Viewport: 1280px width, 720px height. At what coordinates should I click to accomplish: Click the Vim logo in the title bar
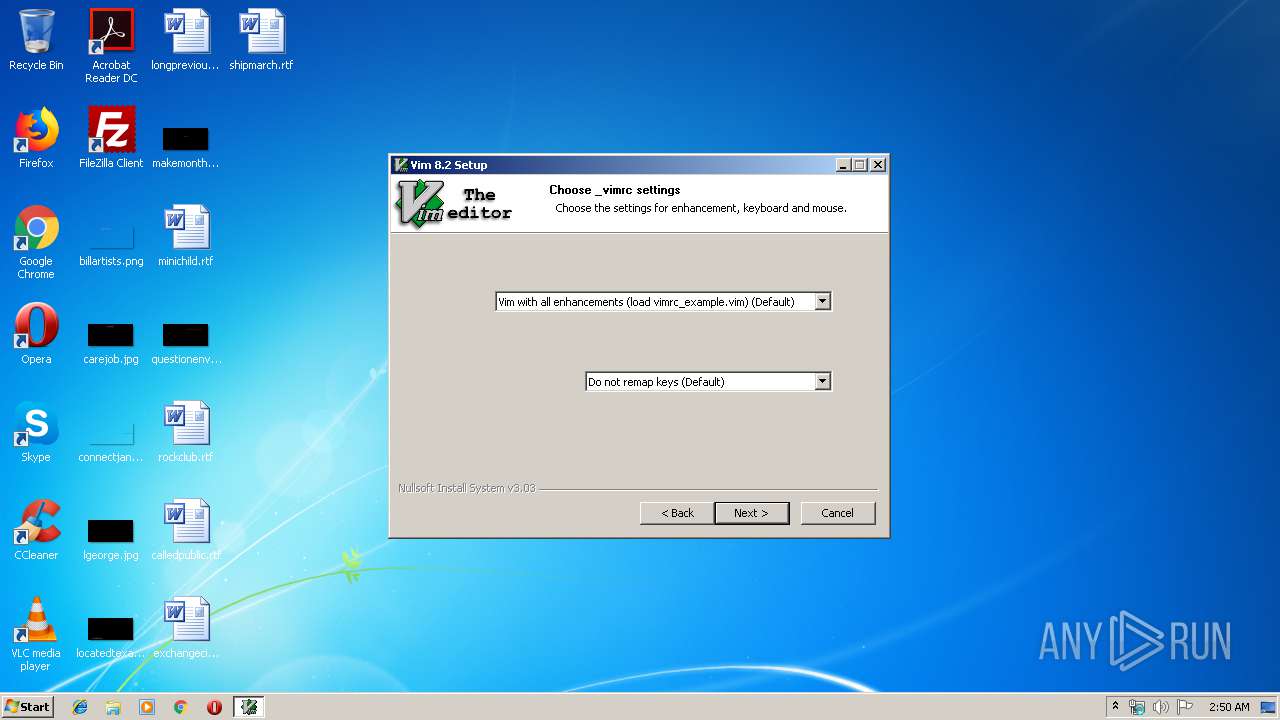coord(401,165)
